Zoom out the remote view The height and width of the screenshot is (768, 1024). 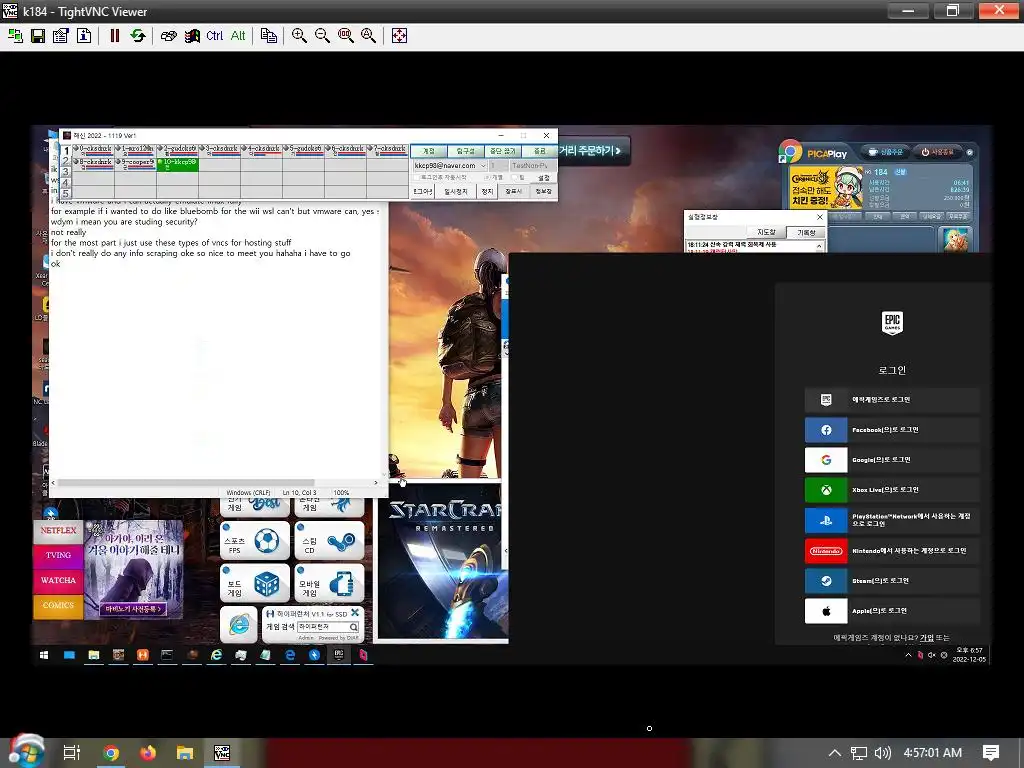(322, 36)
